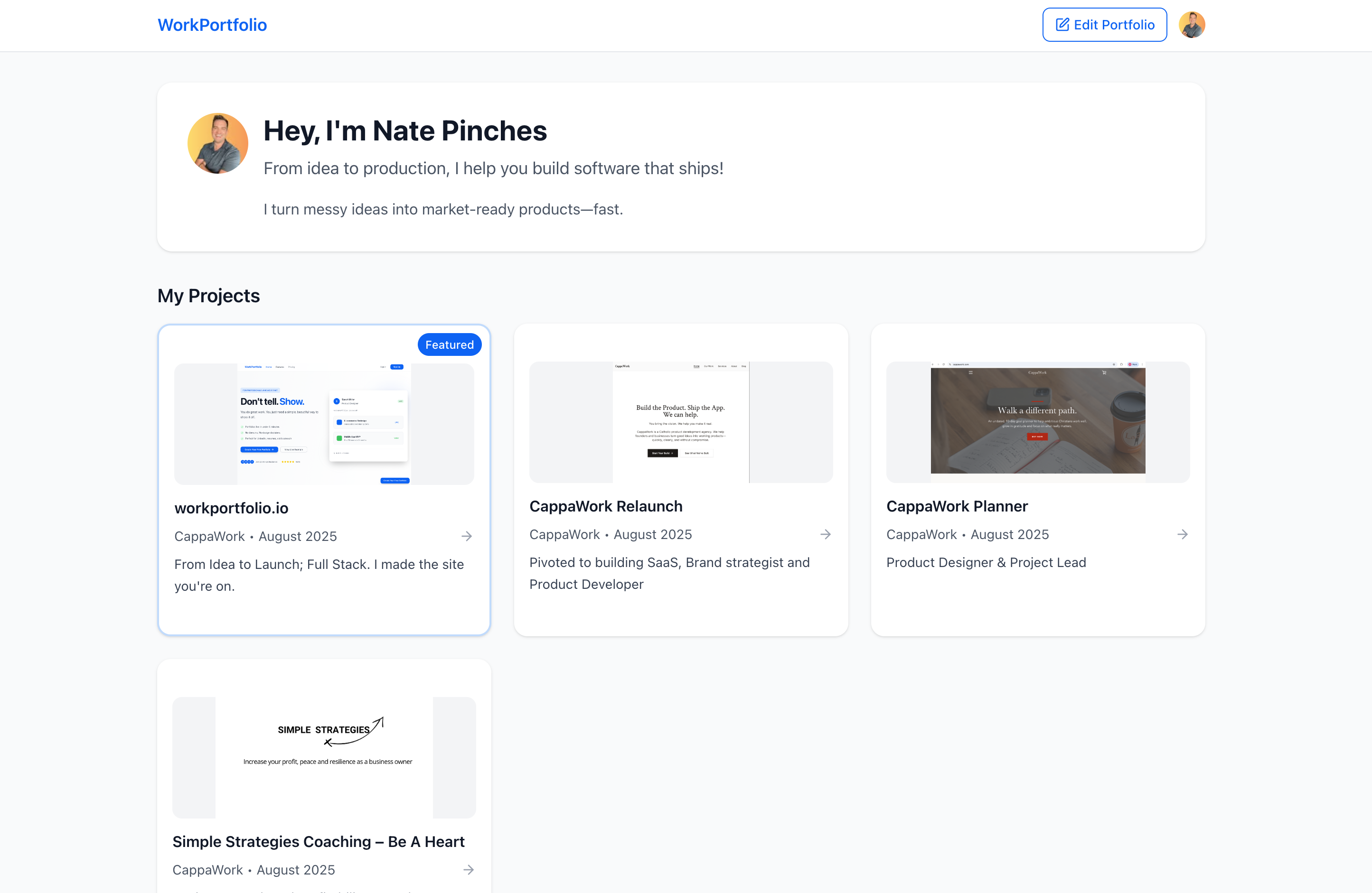The width and height of the screenshot is (1372, 893).
Task: Click the Featured badge on workportfolio.io card
Action: point(449,344)
